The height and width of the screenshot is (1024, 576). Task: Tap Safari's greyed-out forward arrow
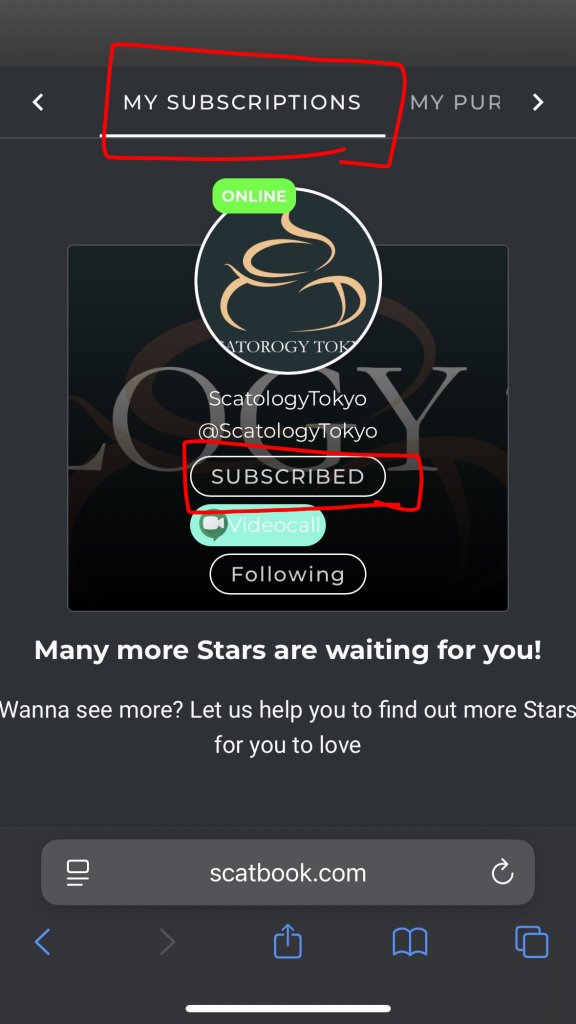click(x=168, y=942)
